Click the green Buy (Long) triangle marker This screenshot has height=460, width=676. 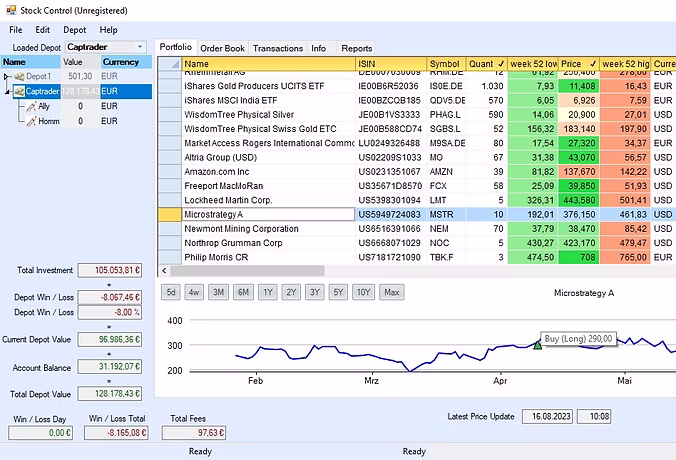point(537,345)
